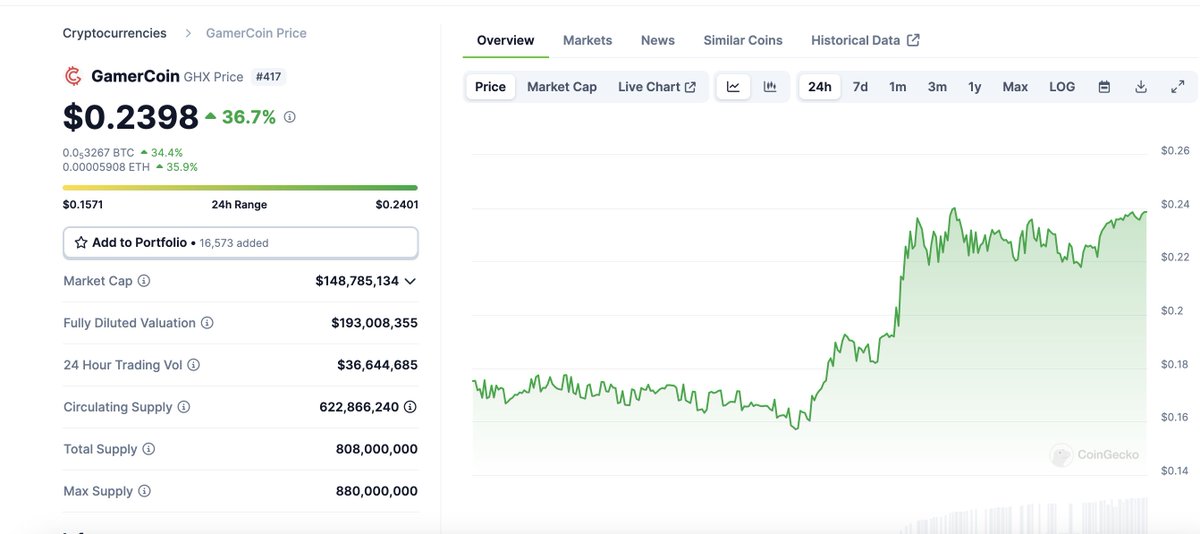The height and width of the screenshot is (534, 1200).
Task: Select Max time range
Action: point(1015,87)
